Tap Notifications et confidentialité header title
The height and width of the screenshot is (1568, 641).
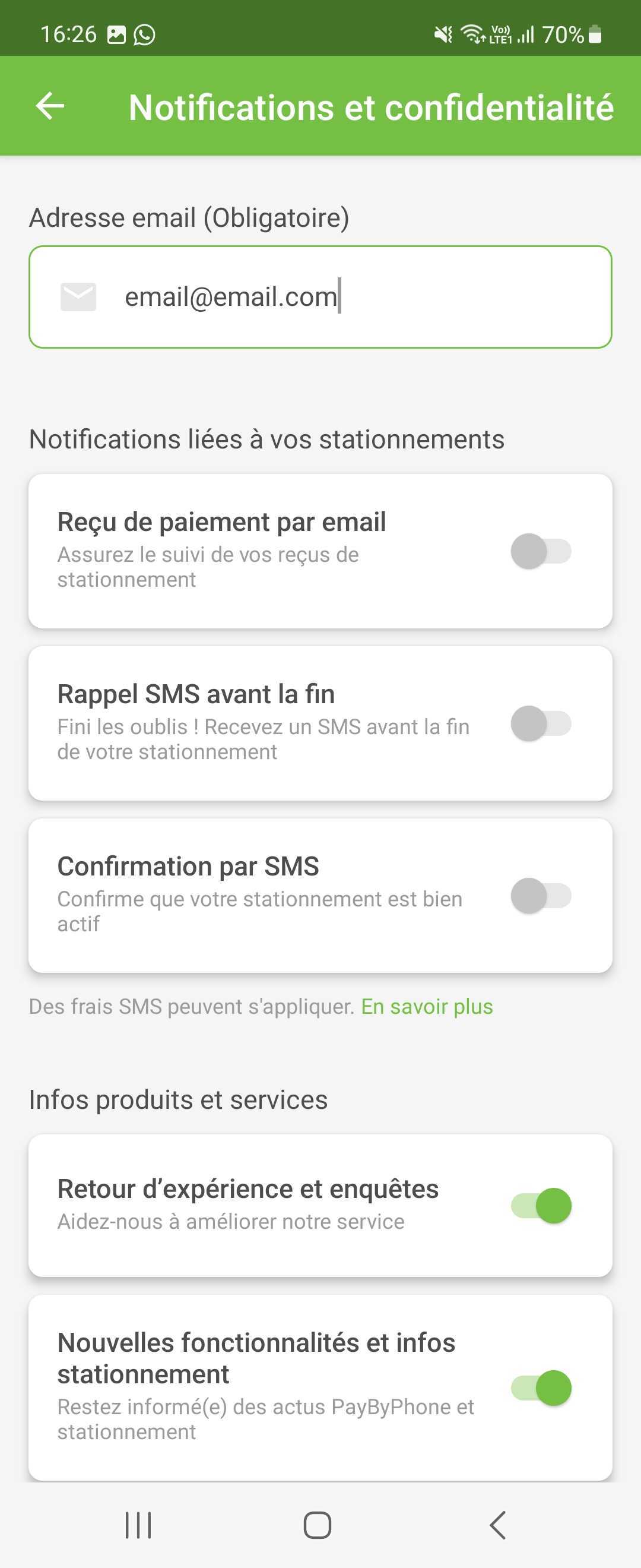click(371, 108)
